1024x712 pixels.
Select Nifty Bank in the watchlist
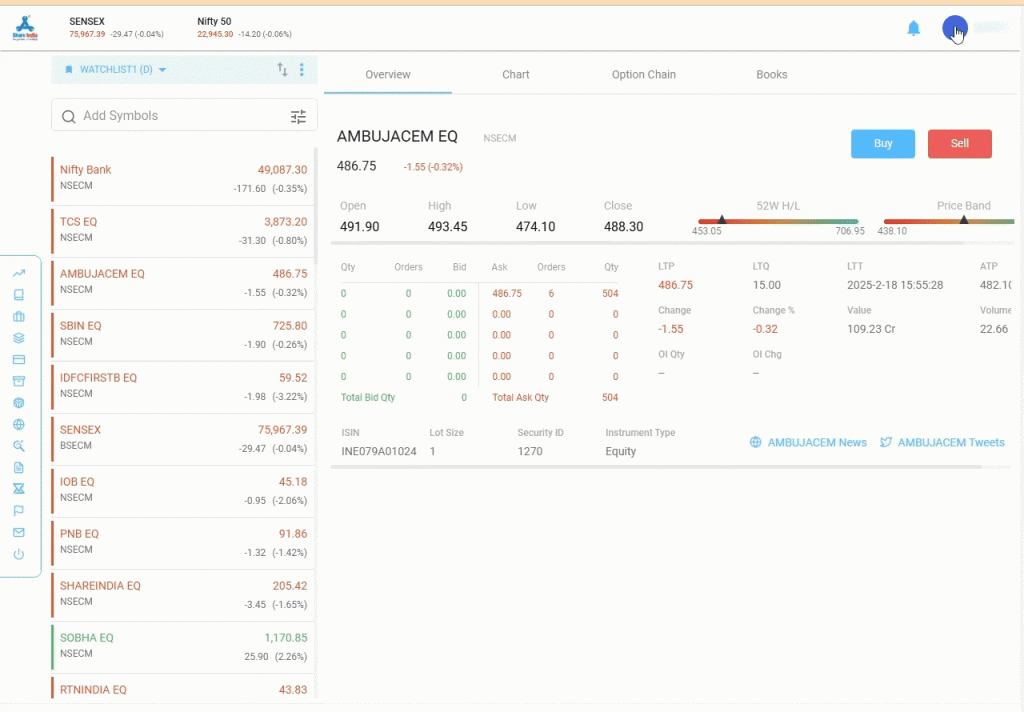click(183, 178)
